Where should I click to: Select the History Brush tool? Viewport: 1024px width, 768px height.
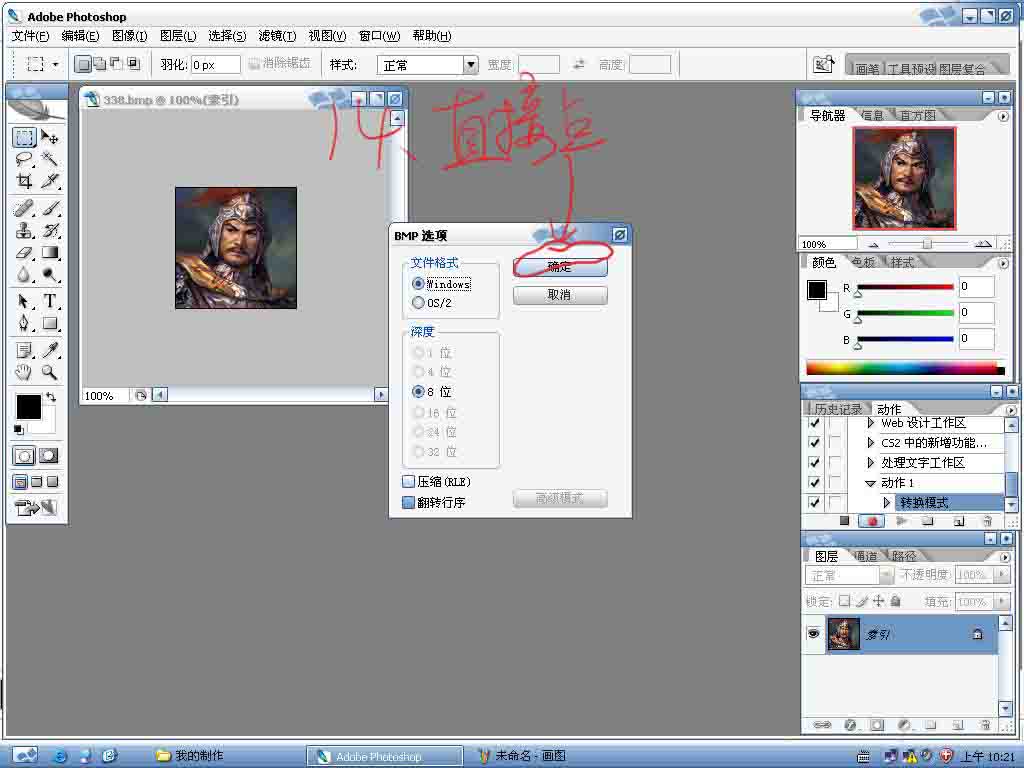[50, 231]
